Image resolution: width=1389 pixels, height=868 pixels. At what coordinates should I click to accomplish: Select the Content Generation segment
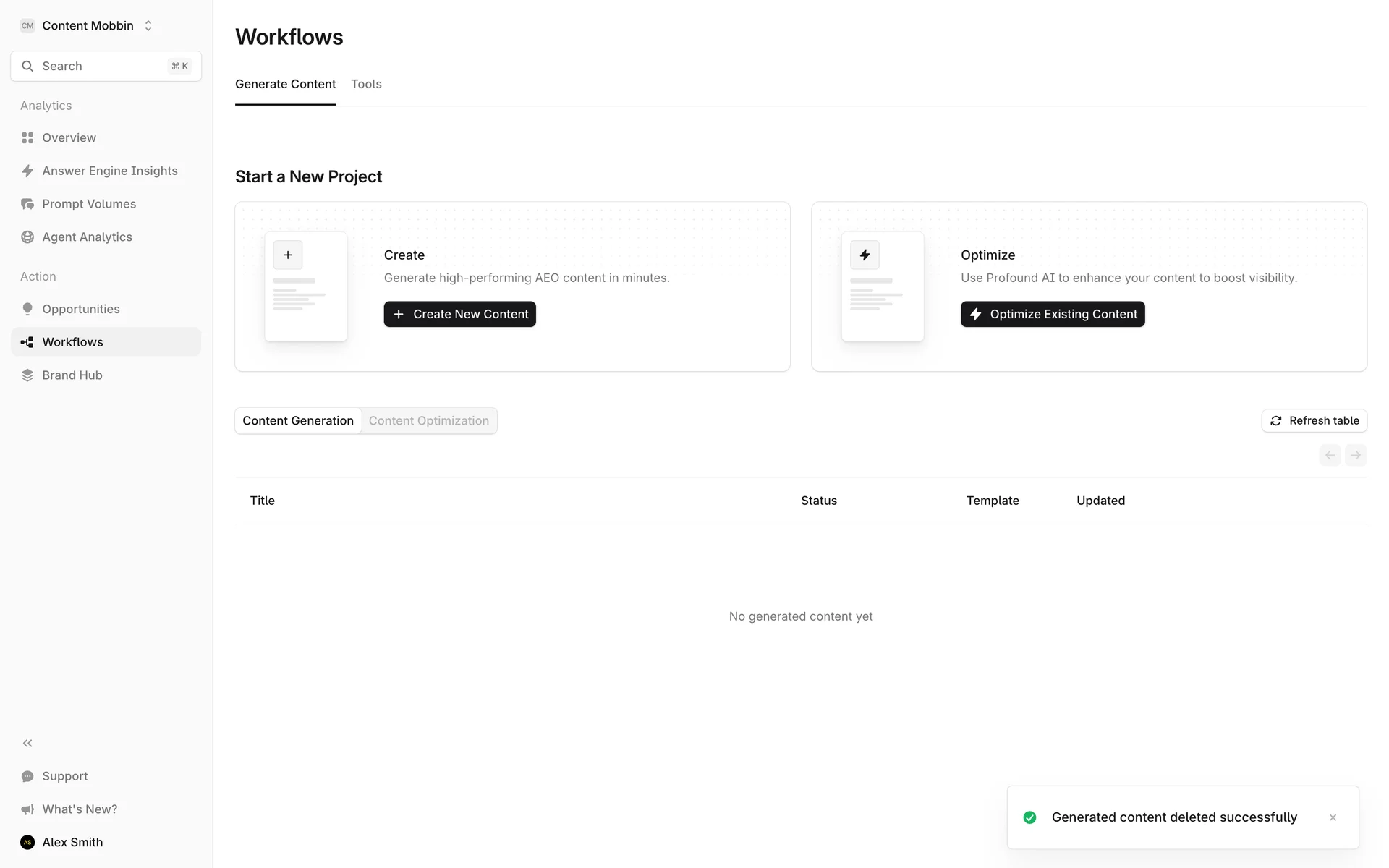298,421
